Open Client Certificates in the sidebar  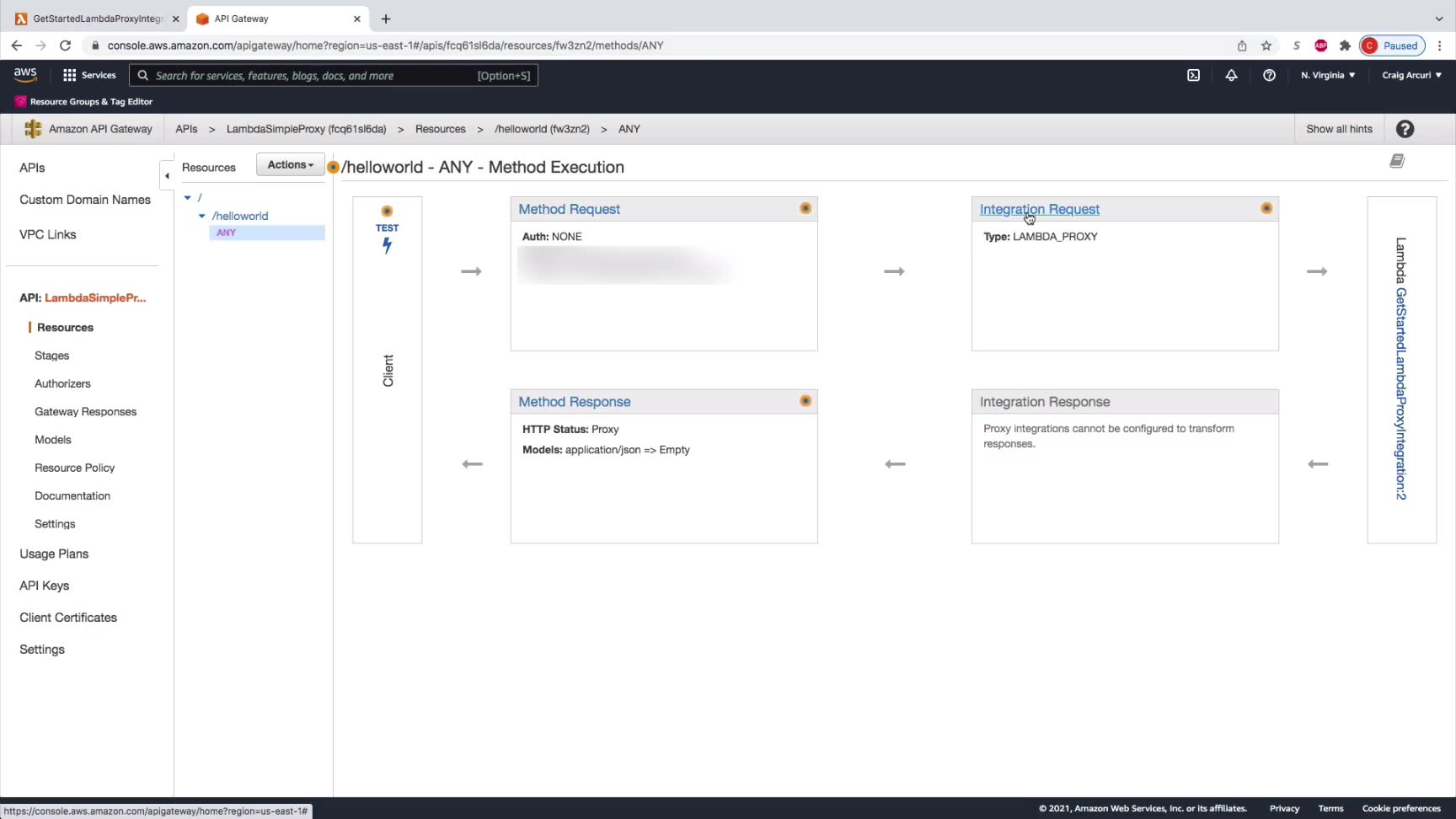[68, 618]
